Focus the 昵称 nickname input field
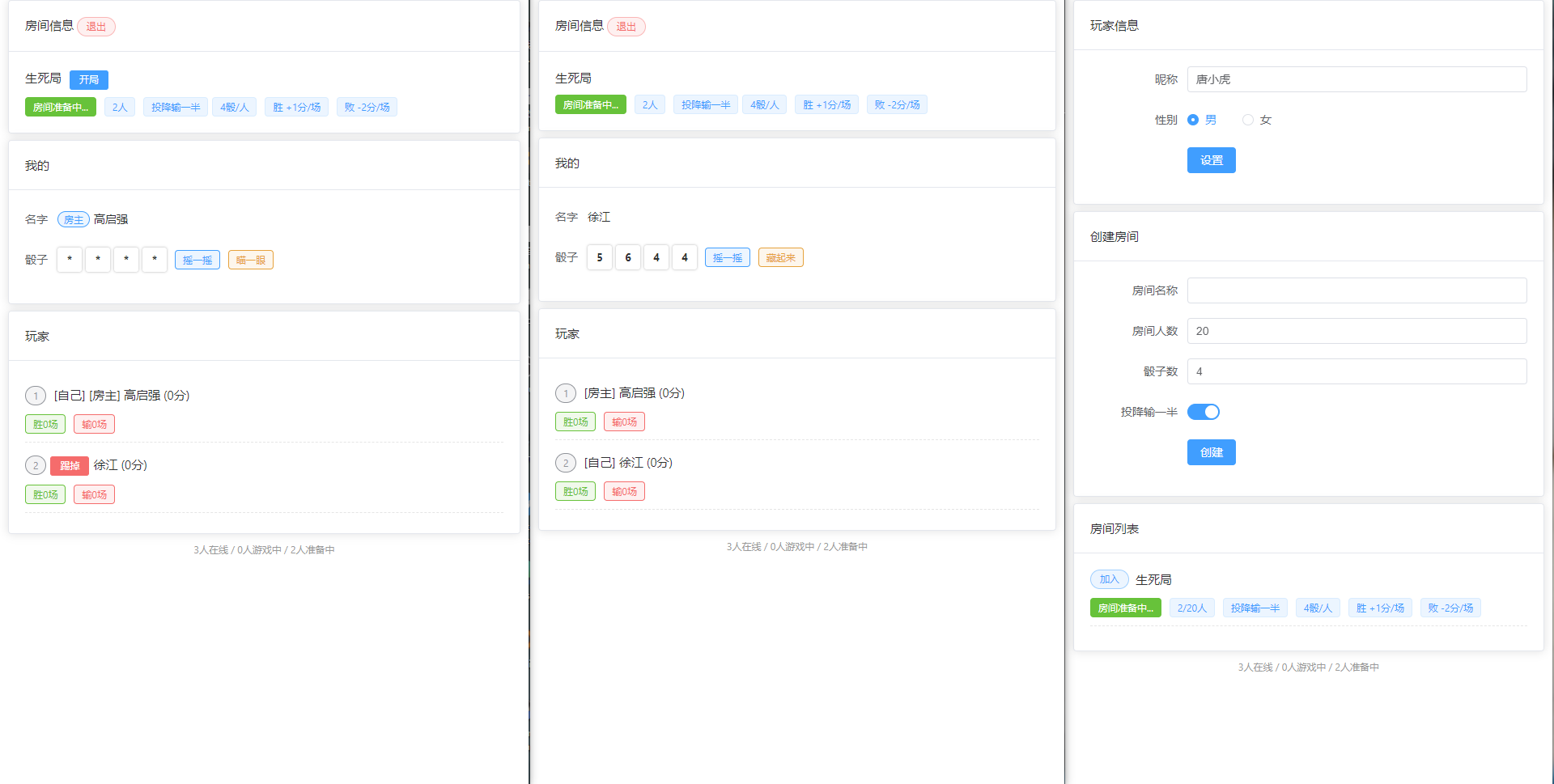 (x=1357, y=79)
